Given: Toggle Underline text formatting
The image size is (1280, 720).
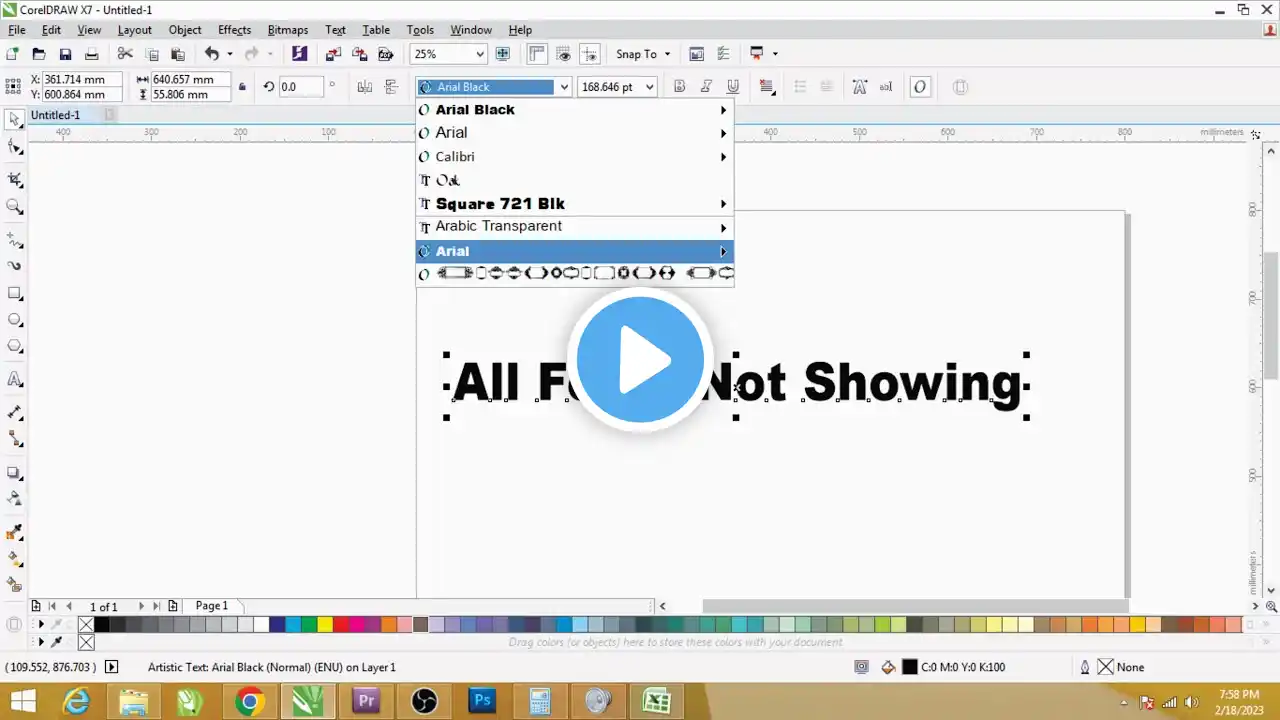Looking at the screenshot, I should pos(733,87).
